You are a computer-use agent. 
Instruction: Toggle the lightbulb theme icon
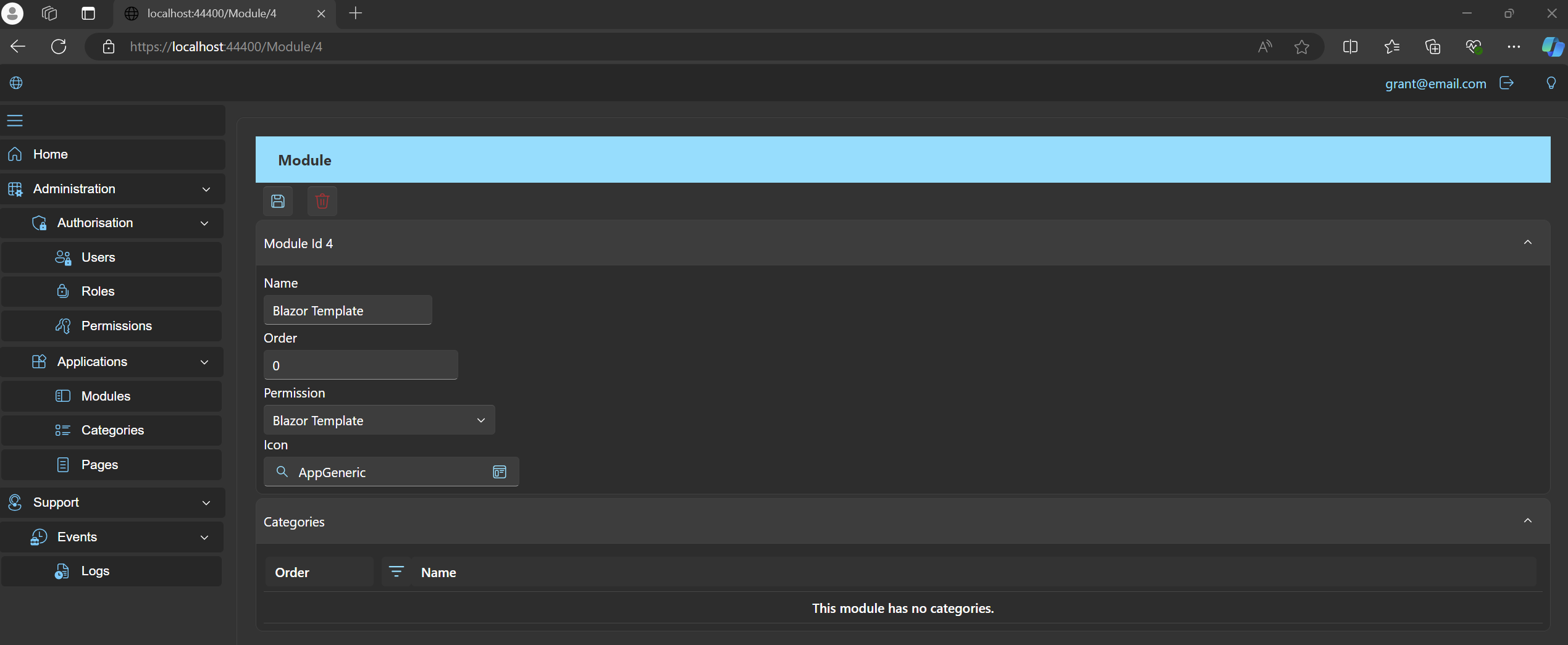(x=1551, y=83)
